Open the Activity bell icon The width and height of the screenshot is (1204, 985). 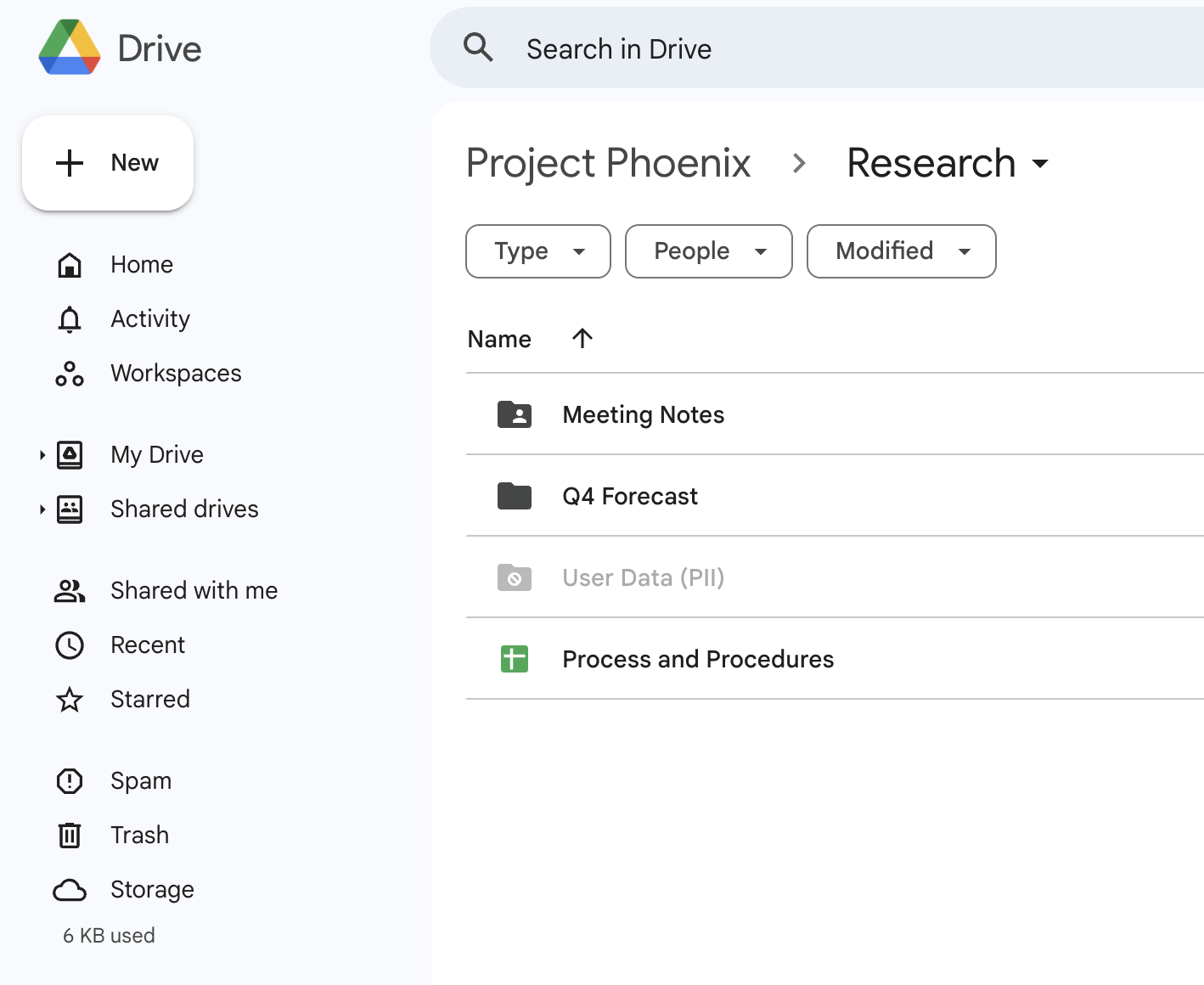pos(70,319)
